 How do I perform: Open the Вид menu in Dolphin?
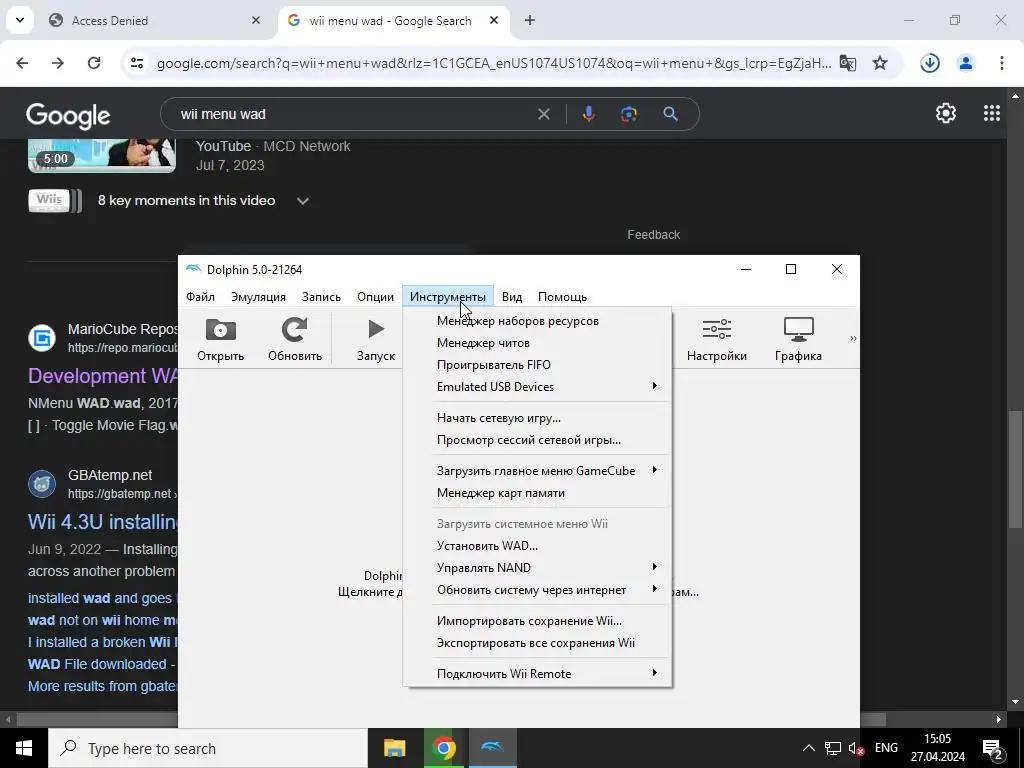512,296
